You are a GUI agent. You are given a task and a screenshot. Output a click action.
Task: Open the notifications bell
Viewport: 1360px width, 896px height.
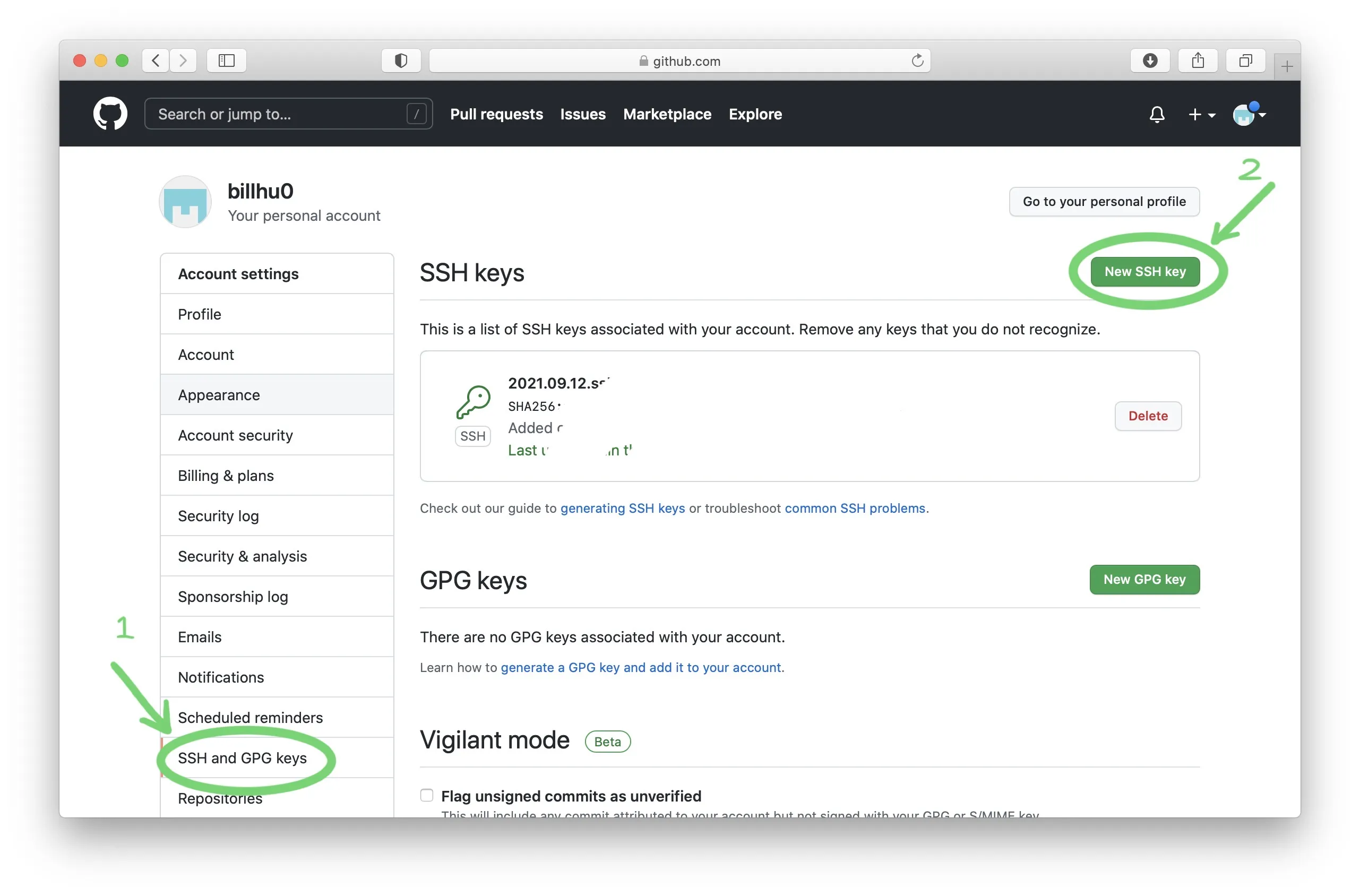(x=1156, y=114)
